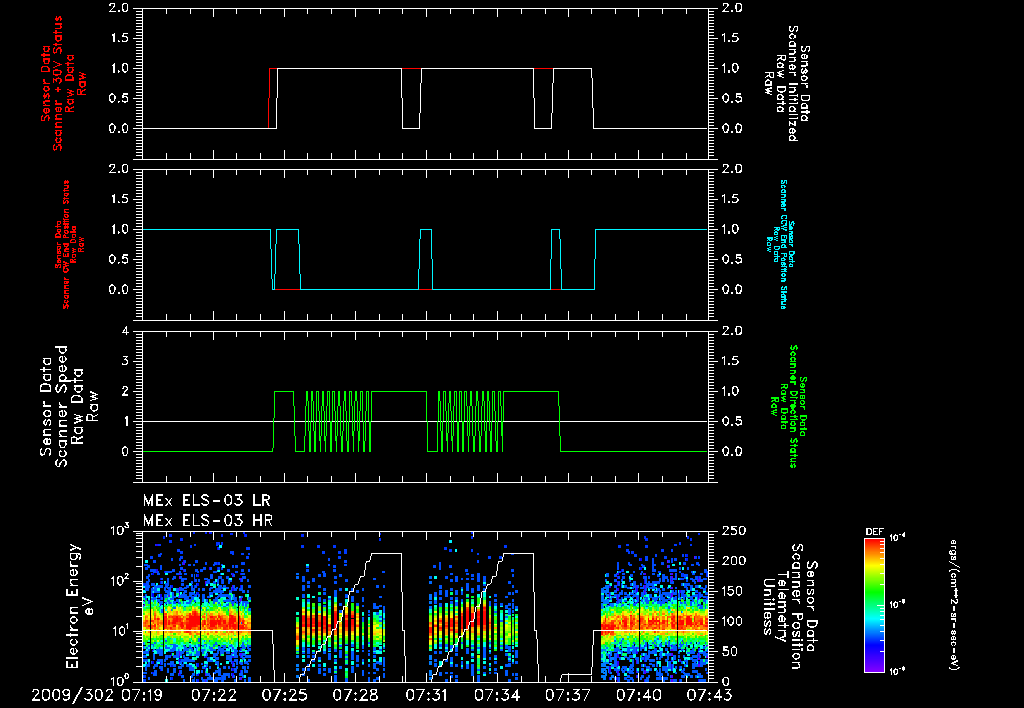The width and height of the screenshot is (1024, 708).
Task: Click the 10^-4 color bar tick label
Action: pos(897,538)
